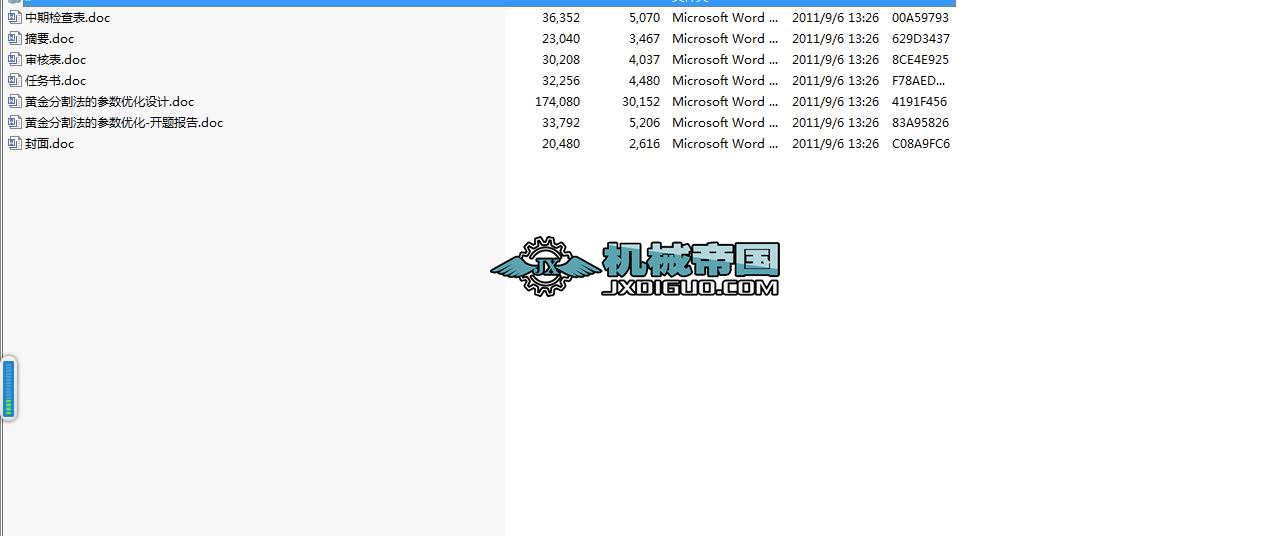Click the 2011/9/6 13:26 date in 任务书.doc row
1273x536 pixels.
[x=836, y=81]
